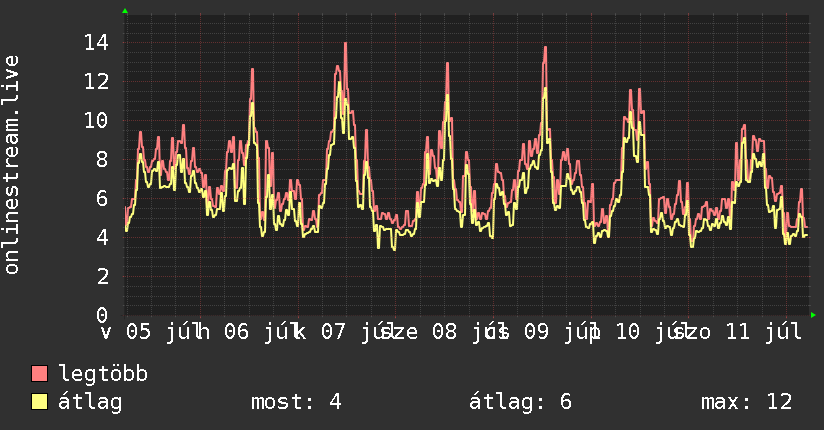Viewport: 824px width, 430px height.
Task: Click the most: 4 statistic
Action: [296, 402]
